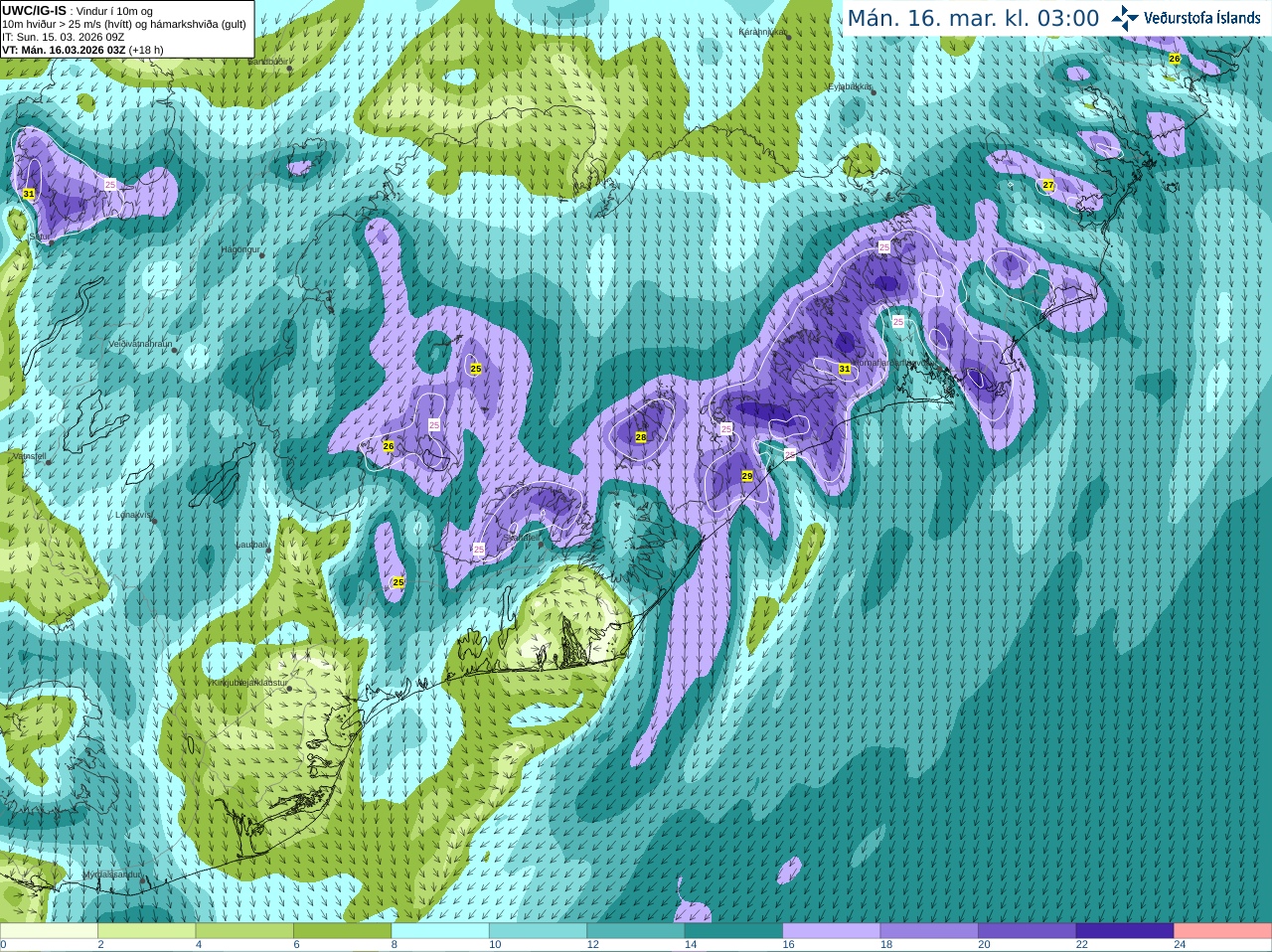This screenshot has width=1272, height=952.
Task: Click the Setur station label
Action: coord(39,237)
